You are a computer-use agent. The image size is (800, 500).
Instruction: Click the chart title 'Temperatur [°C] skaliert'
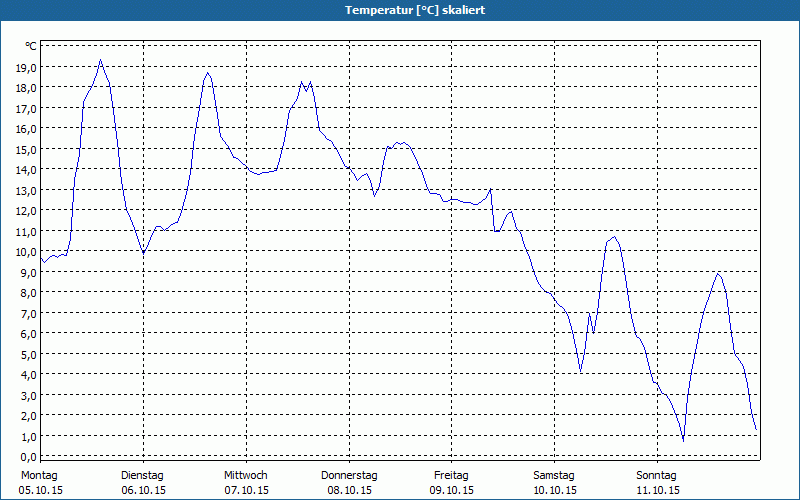click(415, 10)
